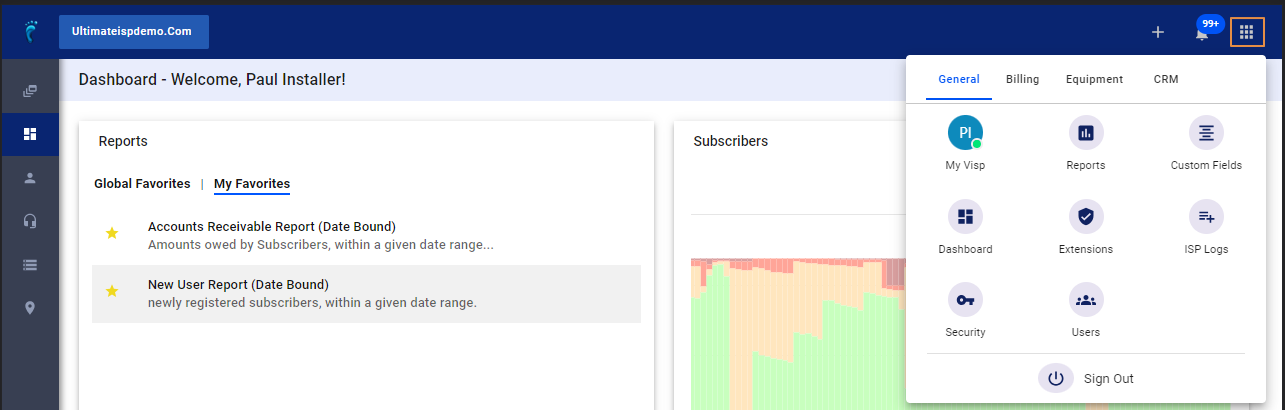Open the Users group icon

1086,300
